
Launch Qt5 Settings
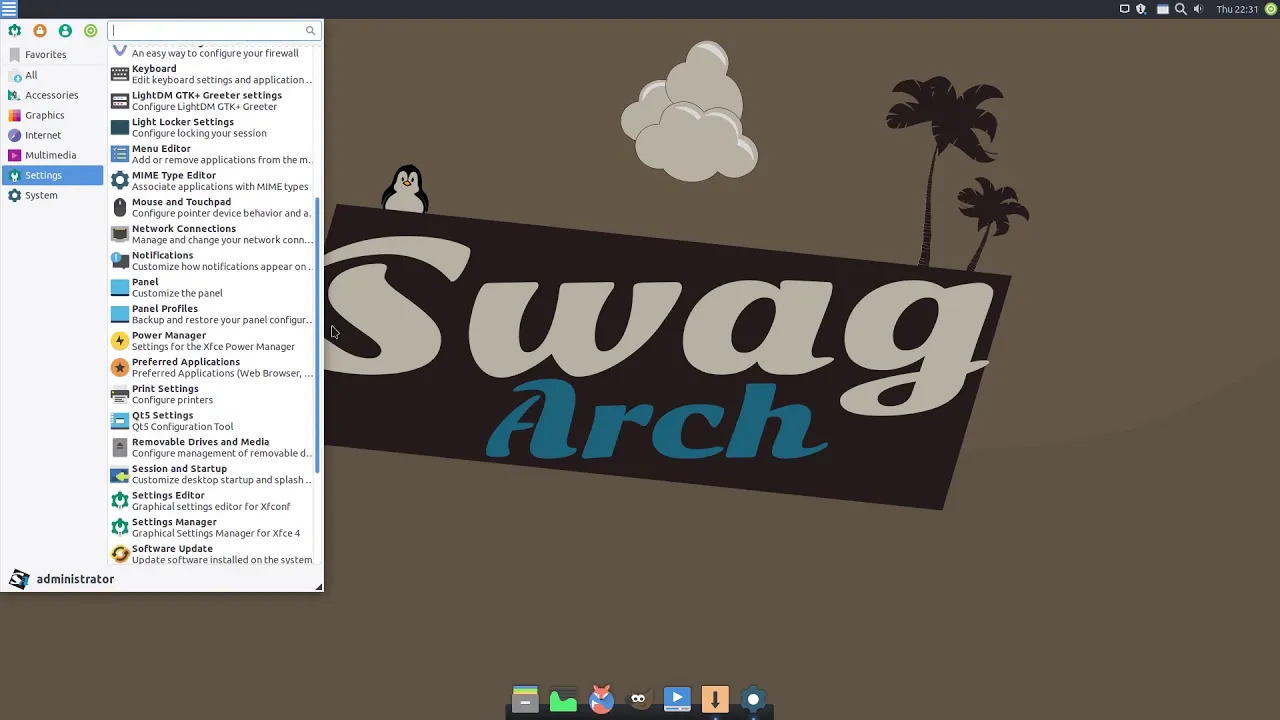[x=211, y=421]
